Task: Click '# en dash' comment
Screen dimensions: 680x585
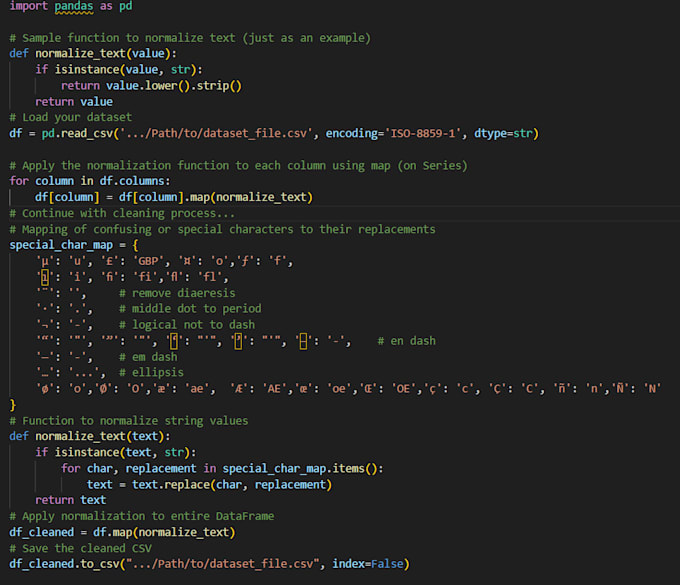Action: point(406,341)
